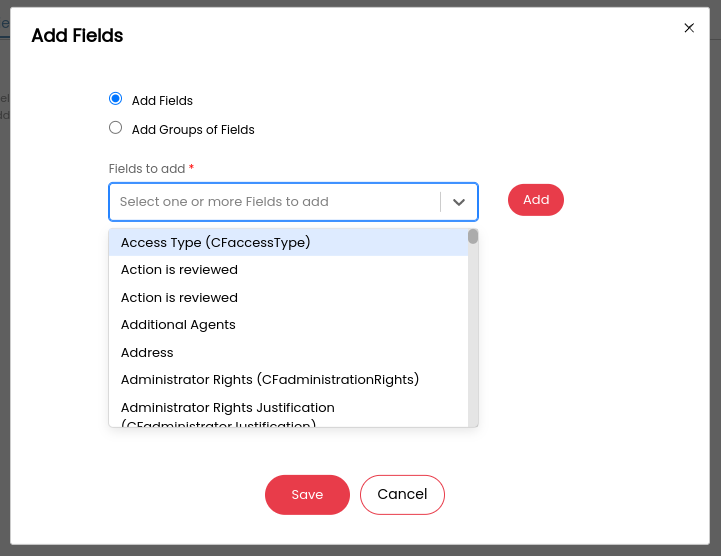The width and height of the screenshot is (721, 556).
Task: Click the scrollbar track below the thumb
Action: coord(473,340)
